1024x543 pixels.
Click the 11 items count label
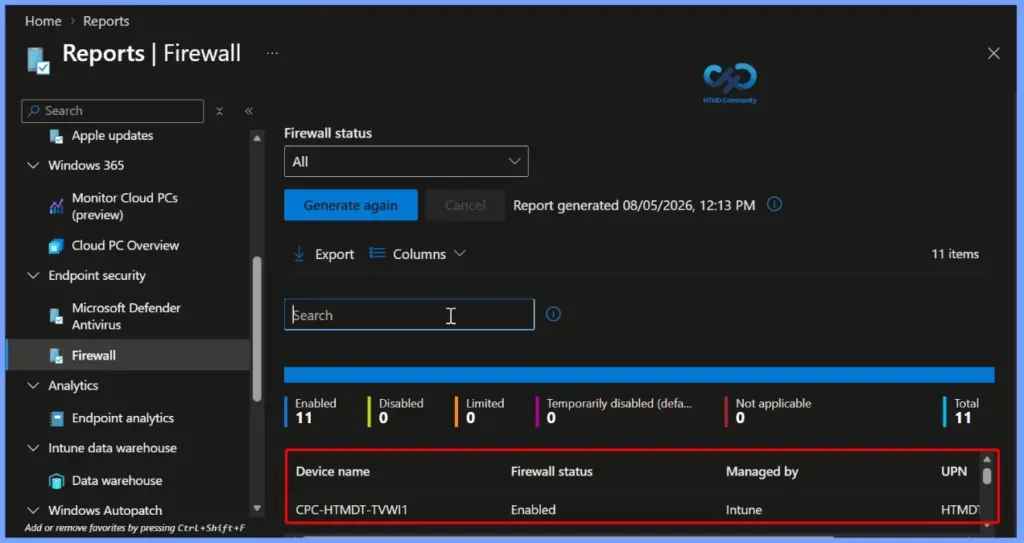tap(955, 254)
